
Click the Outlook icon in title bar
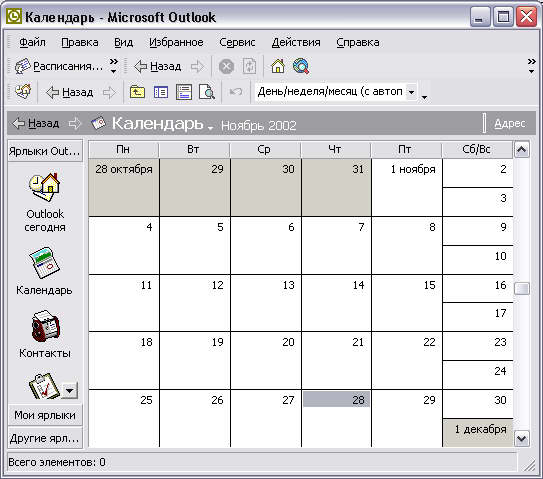point(14,16)
